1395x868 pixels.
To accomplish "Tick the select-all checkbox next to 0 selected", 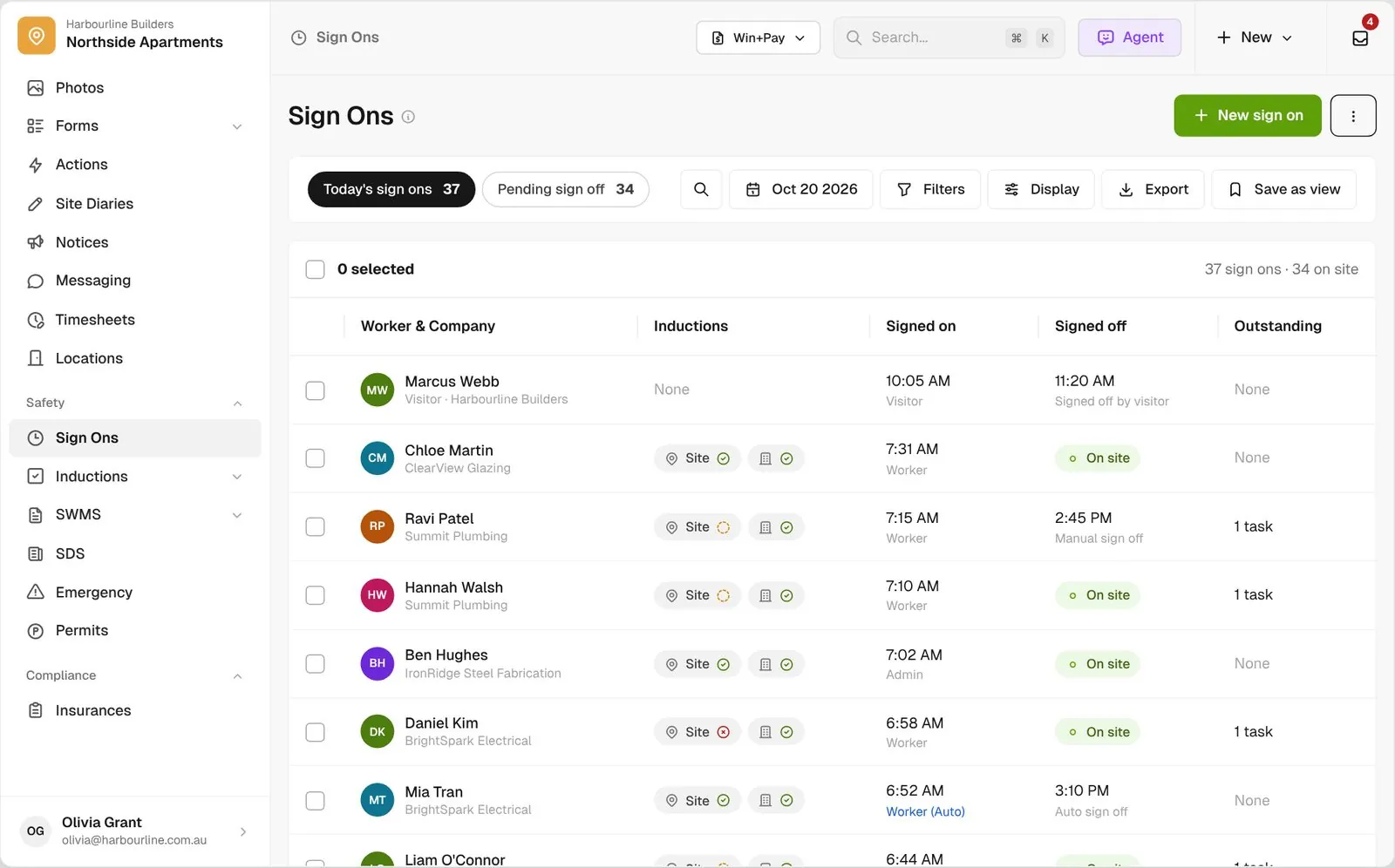I will point(316,269).
